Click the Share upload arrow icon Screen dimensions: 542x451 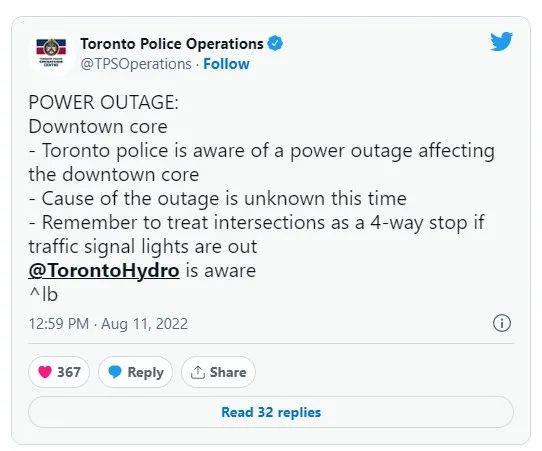click(198, 372)
